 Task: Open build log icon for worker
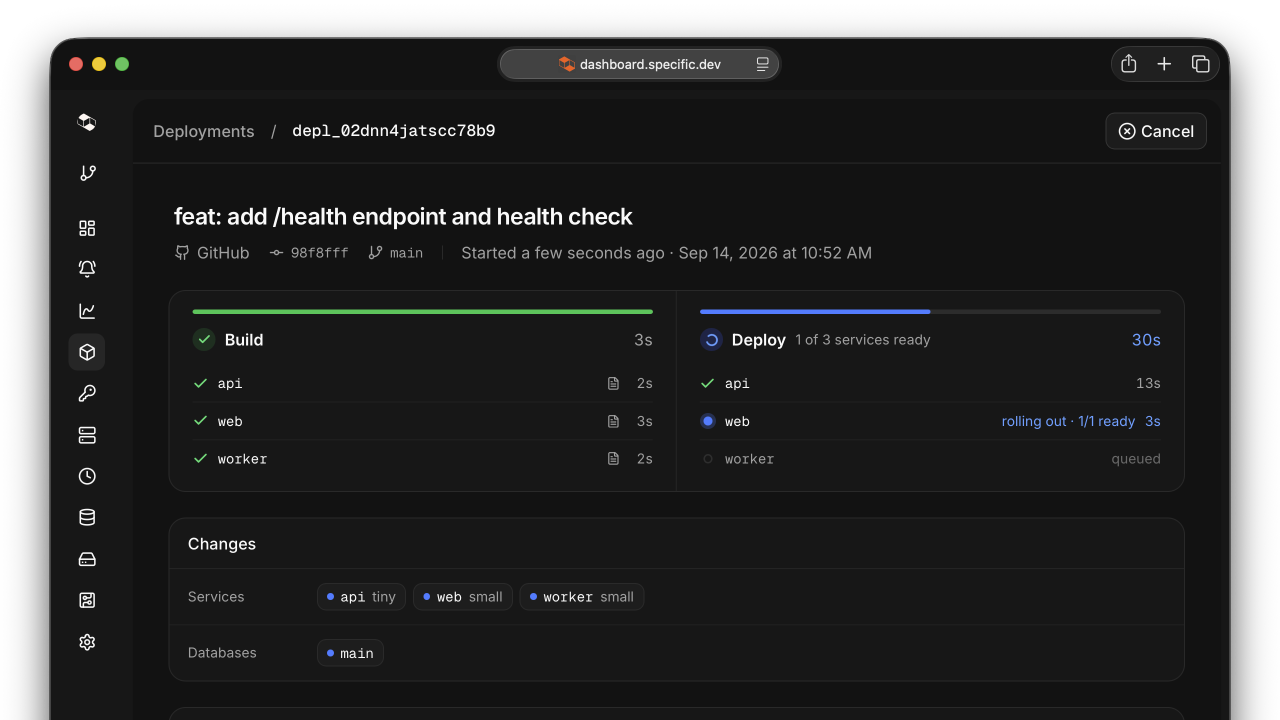(x=613, y=459)
